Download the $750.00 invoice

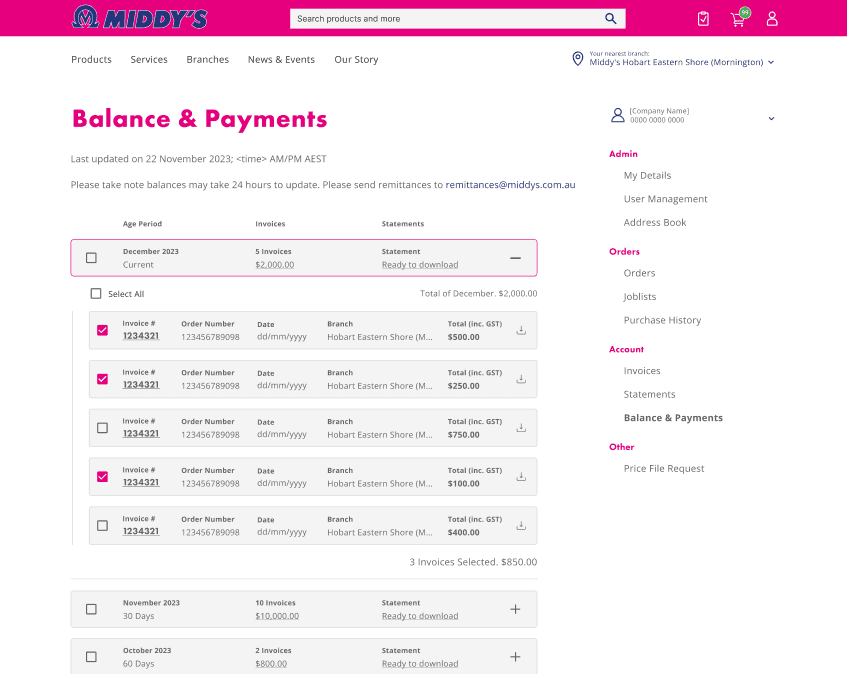tap(521, 428)
